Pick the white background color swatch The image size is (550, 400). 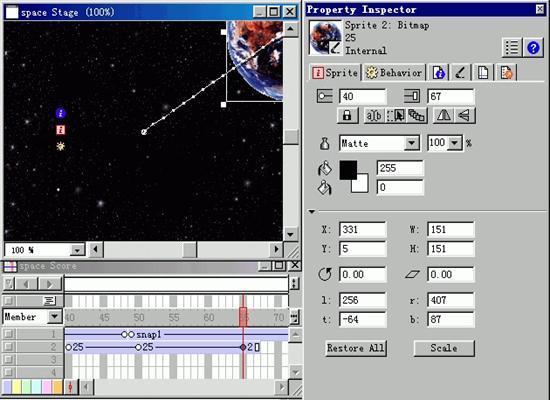361,185
